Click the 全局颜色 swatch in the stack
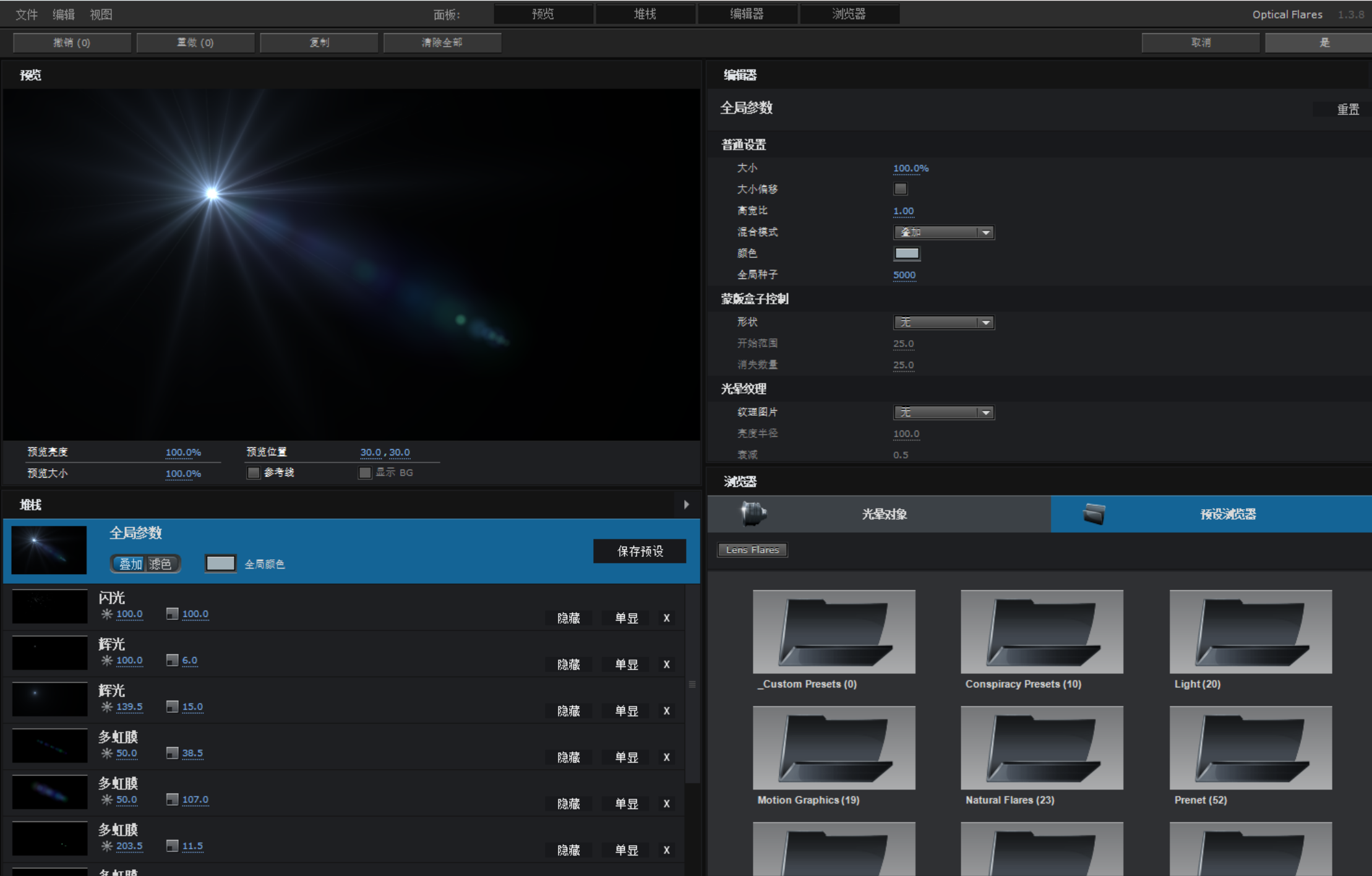The height and width of the screenshot is (876, 1372). tap(220, 564)
